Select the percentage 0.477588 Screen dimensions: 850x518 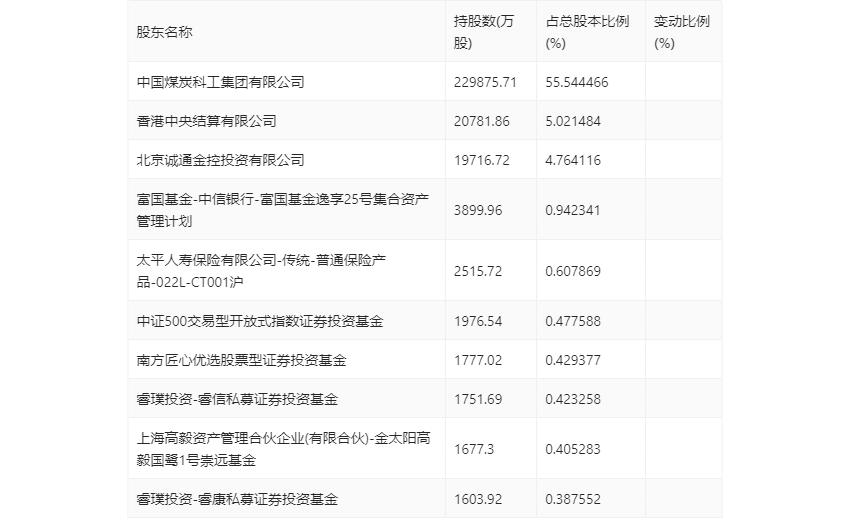[573, 321]
